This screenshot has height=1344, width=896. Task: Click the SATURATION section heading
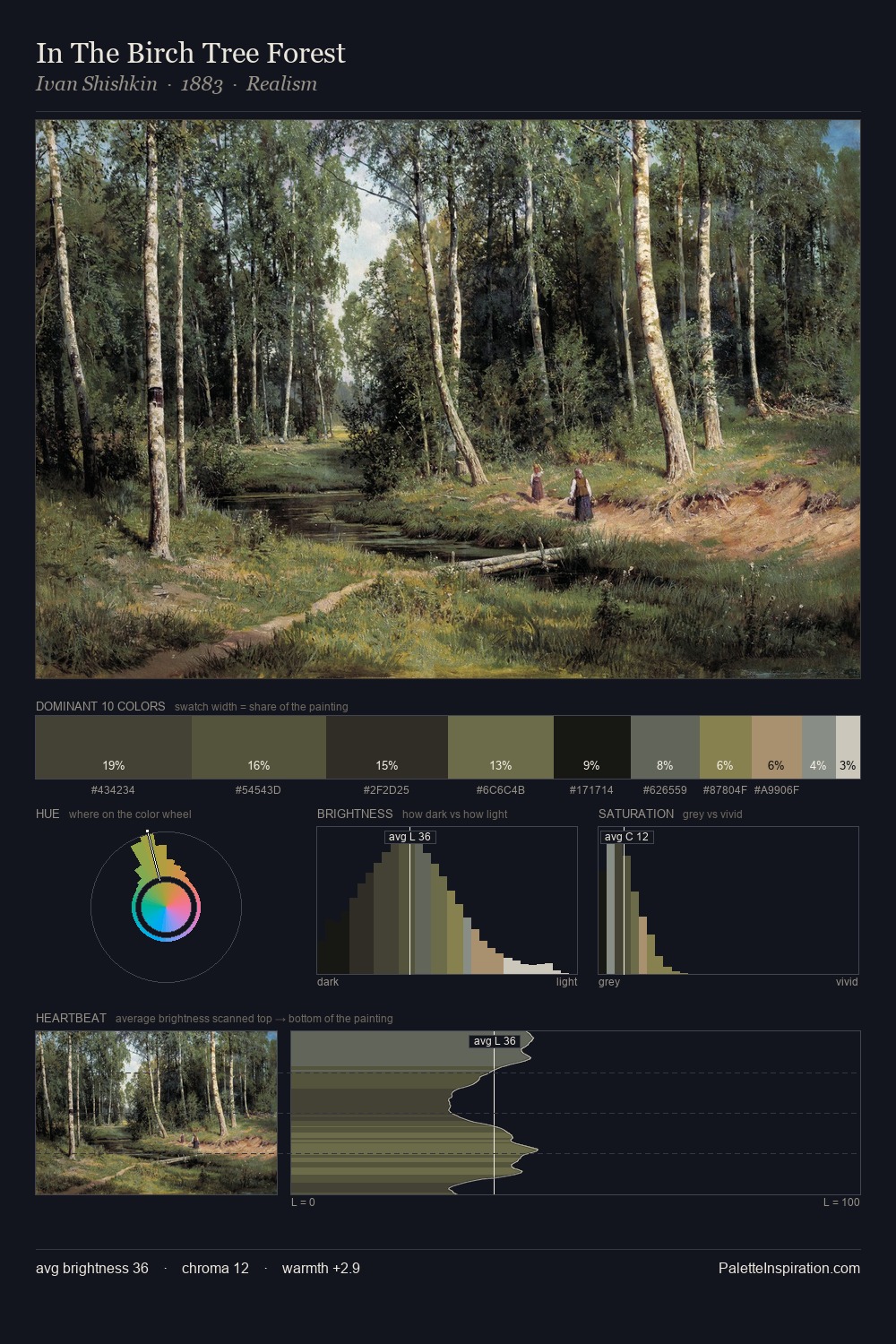[x=636, y=814]
